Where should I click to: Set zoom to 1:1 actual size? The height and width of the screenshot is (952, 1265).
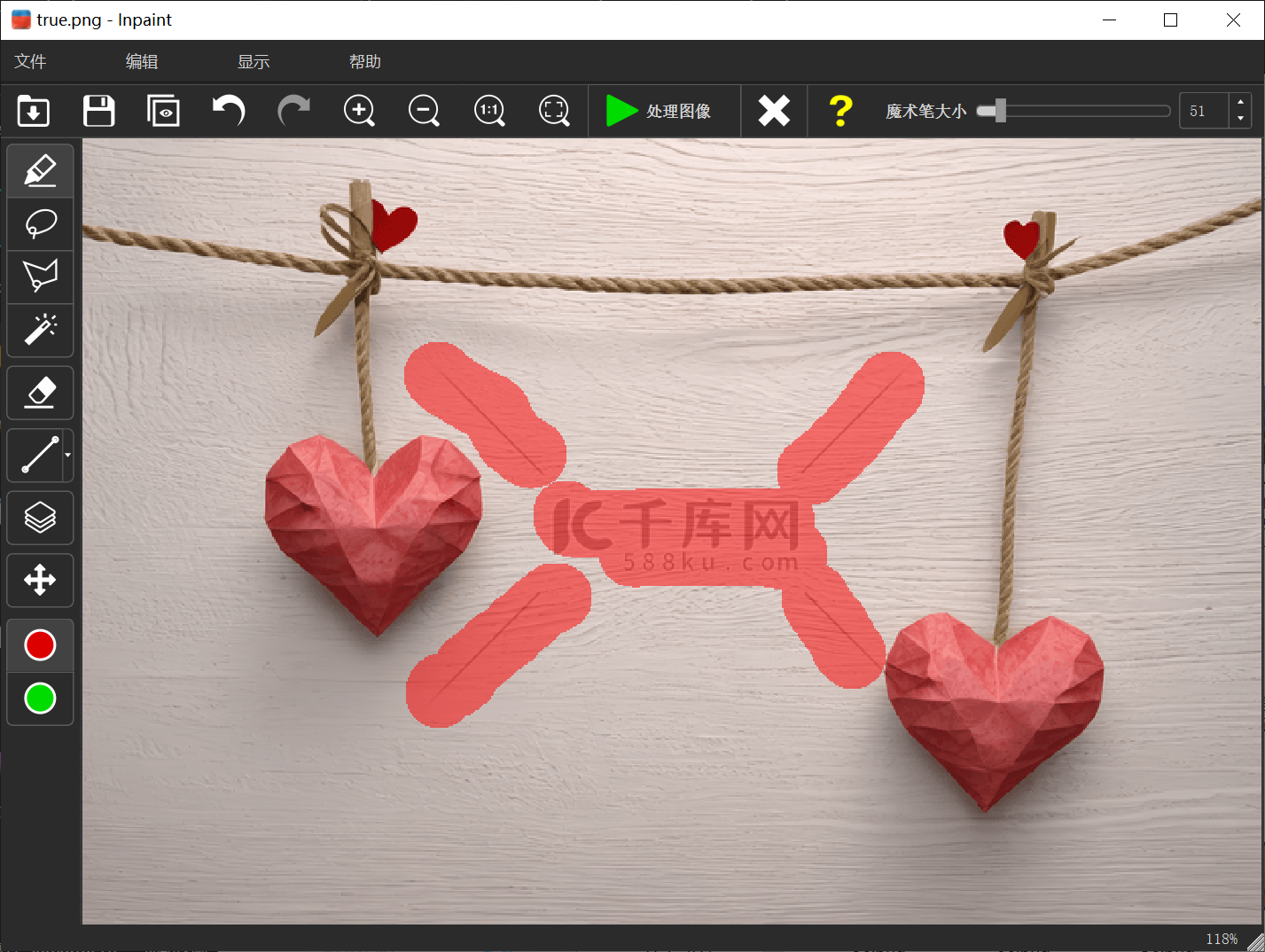489,111
